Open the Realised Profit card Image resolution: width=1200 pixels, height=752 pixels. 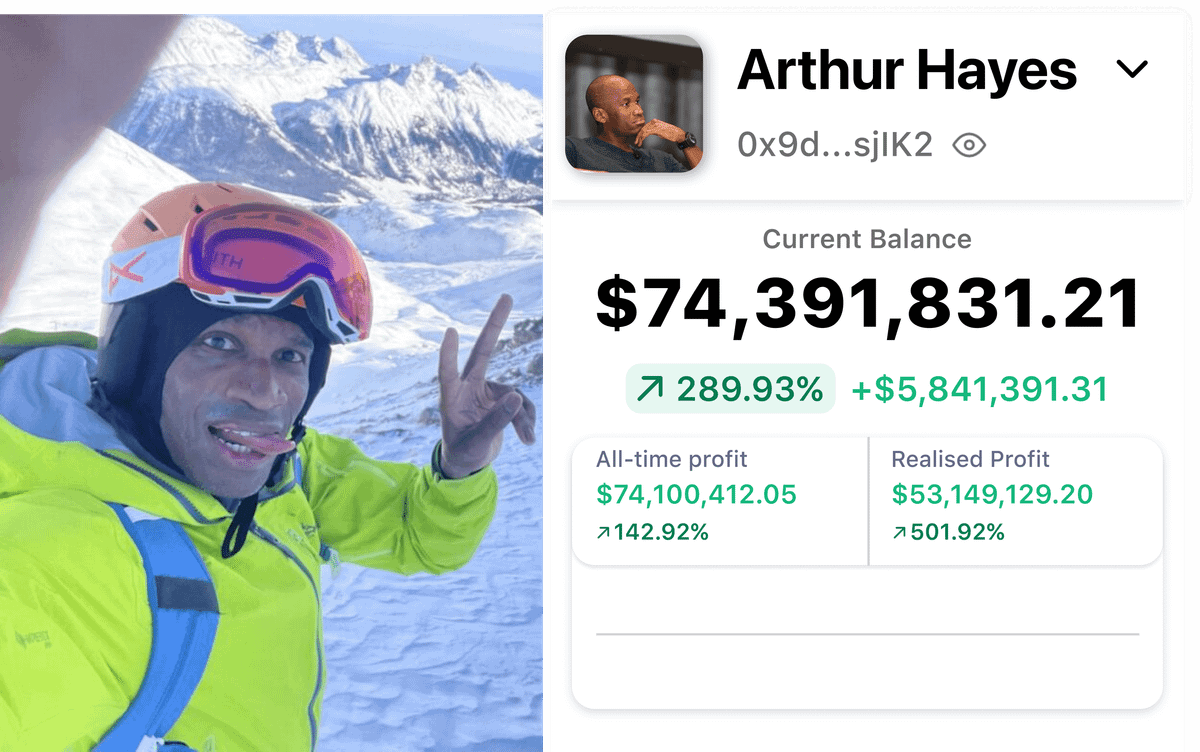point(1016,500)
